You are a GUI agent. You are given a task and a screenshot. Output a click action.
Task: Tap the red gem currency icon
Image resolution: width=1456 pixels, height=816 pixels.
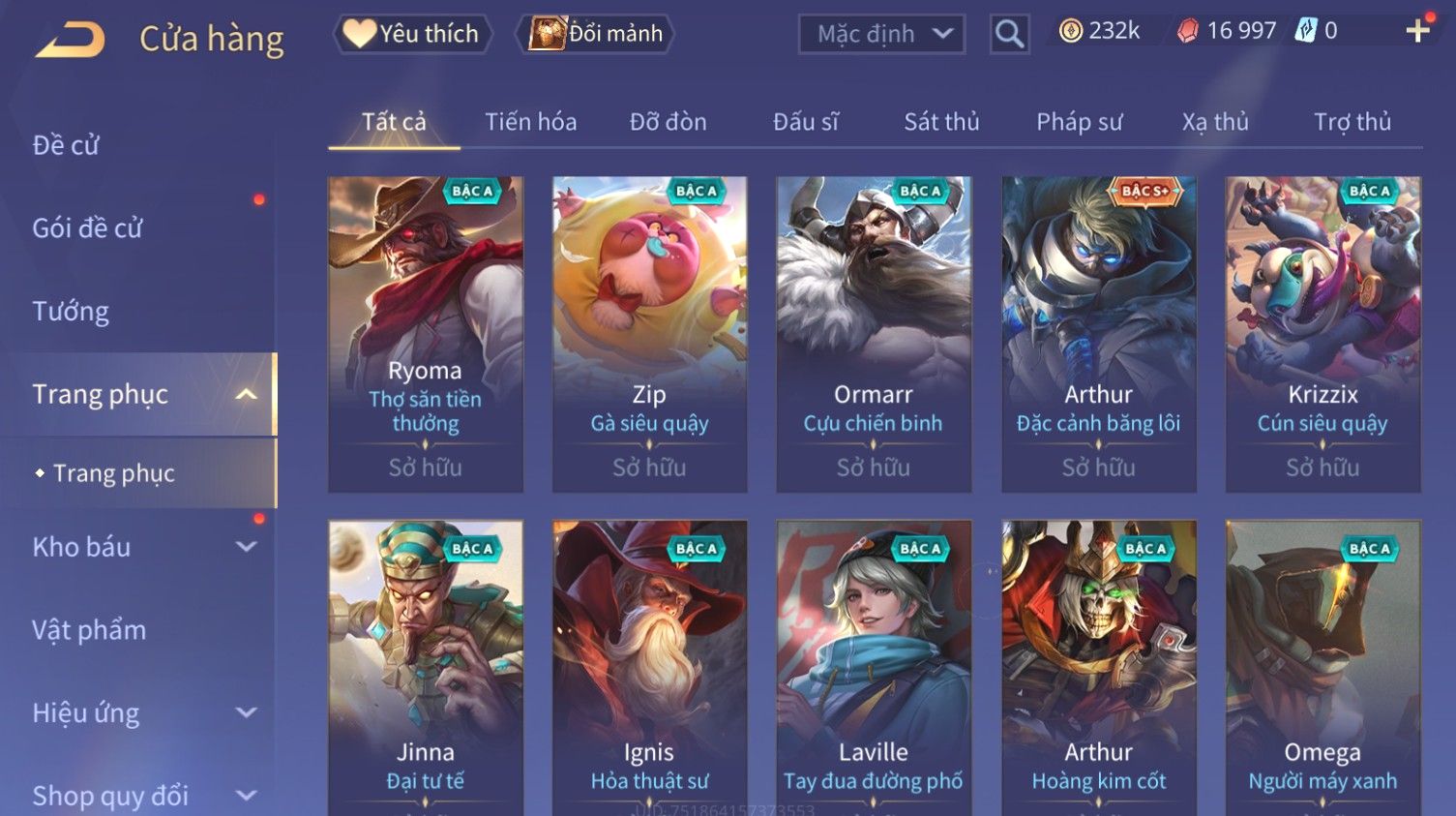coord(1187,31)
